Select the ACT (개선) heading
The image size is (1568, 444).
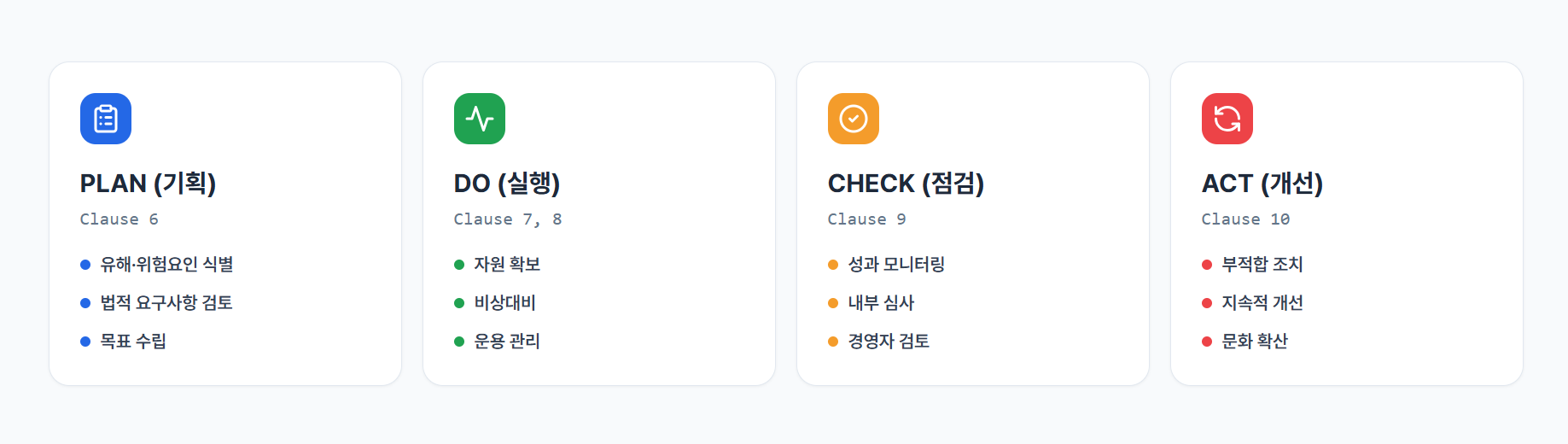point(1262,184)
